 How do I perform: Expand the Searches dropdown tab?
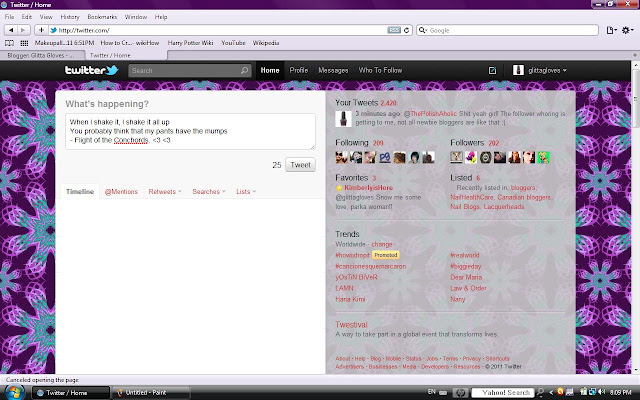coord(209,191)
